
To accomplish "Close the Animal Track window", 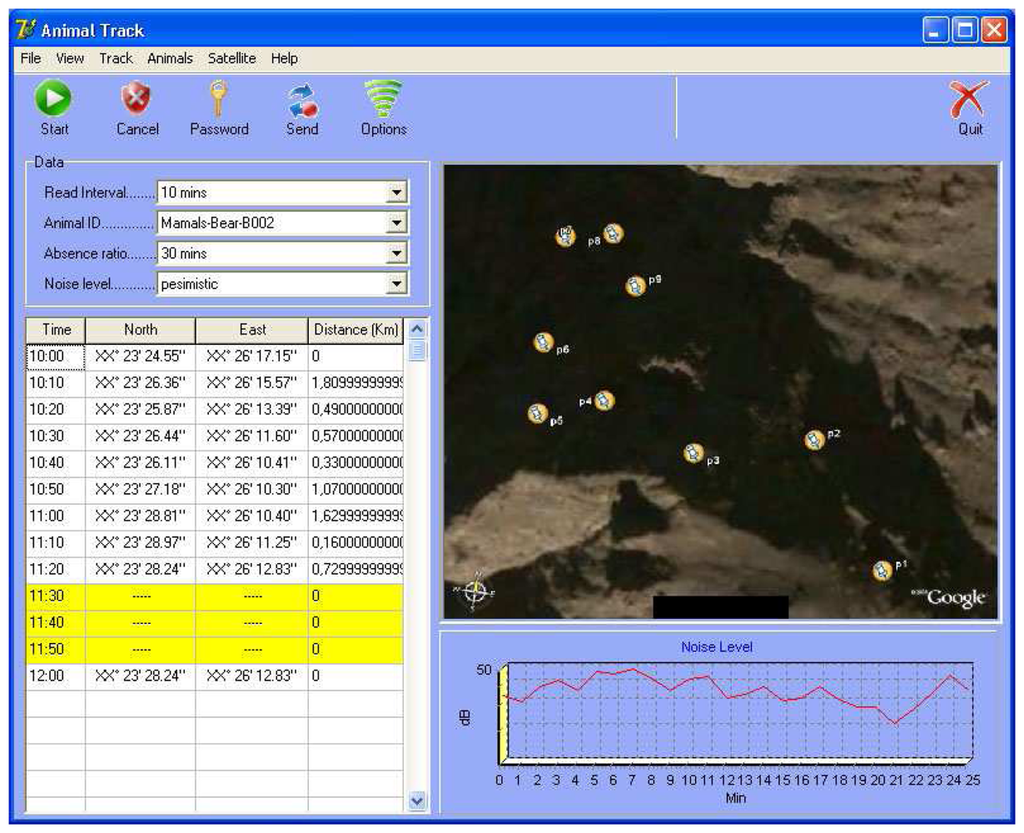I will [x=995, y=31].
